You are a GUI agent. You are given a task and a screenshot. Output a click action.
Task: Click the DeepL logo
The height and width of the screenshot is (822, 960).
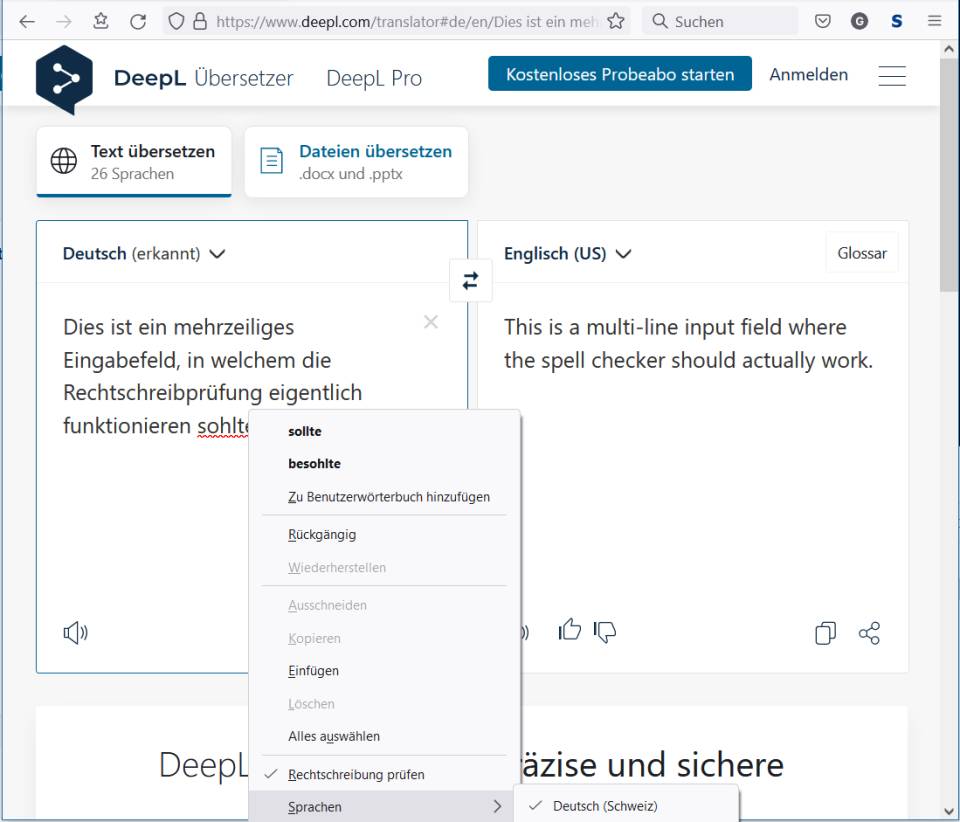(x=64, y=79)
